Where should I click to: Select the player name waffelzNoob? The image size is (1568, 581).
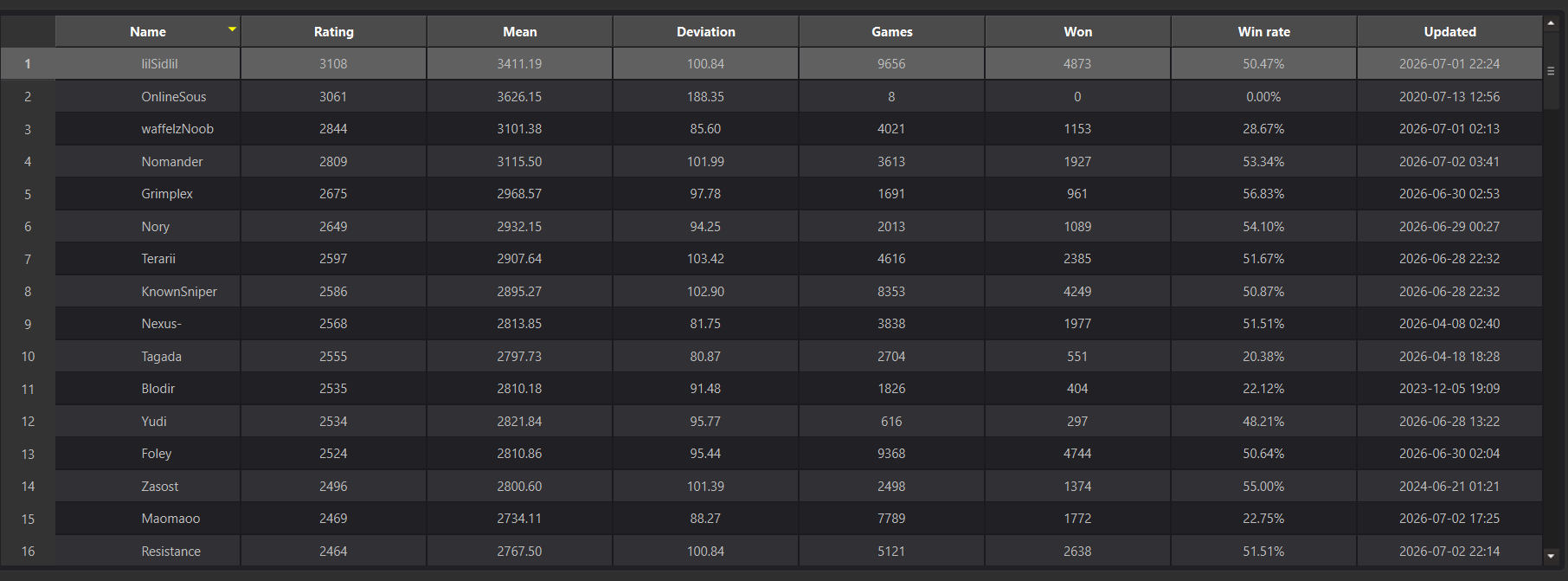(177, 129)
